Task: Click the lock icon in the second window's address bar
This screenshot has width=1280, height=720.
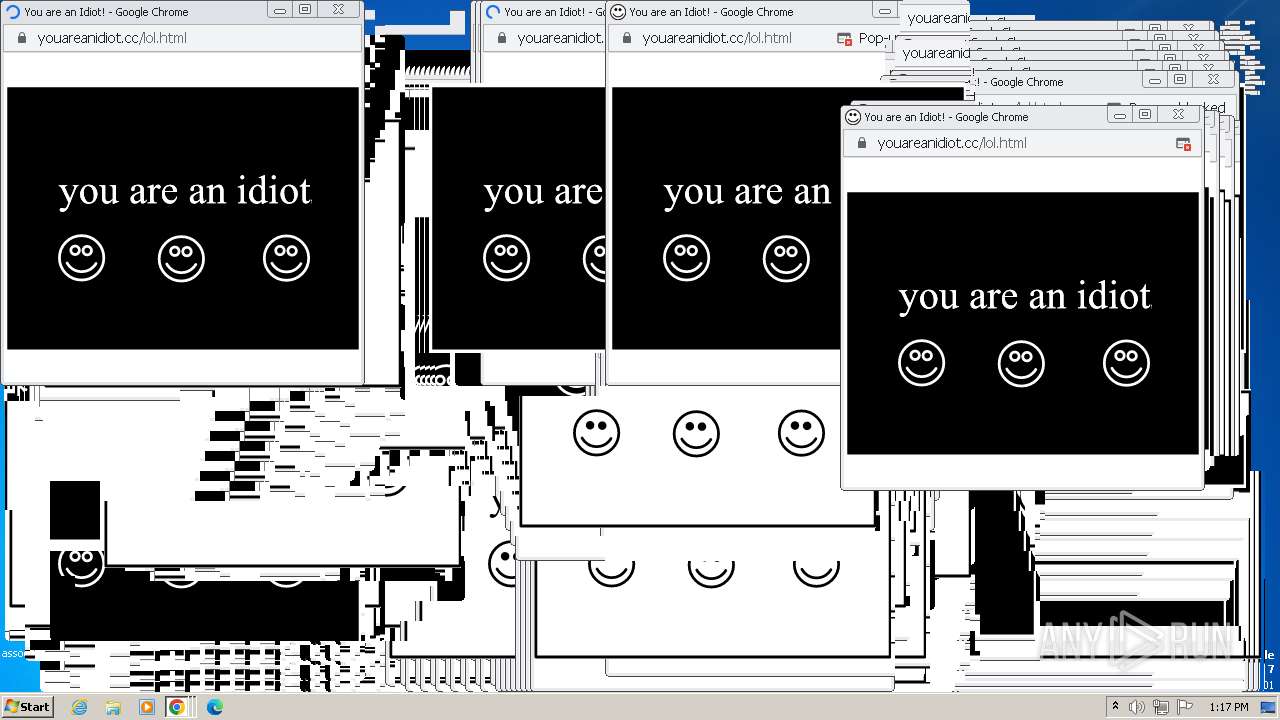Action: tap(501, 38)
